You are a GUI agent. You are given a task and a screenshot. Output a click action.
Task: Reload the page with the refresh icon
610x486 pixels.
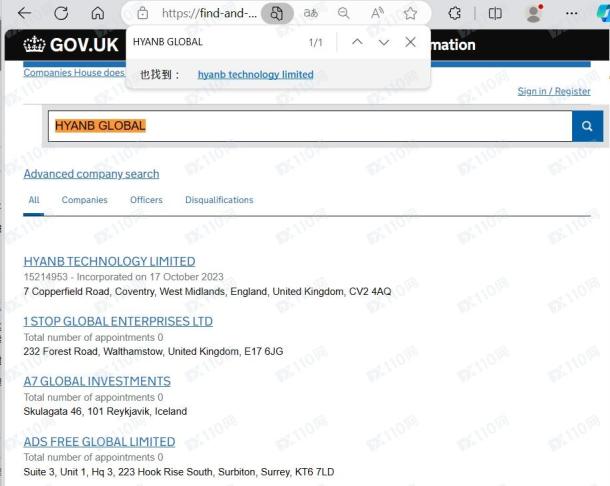[x=61, y=13]
